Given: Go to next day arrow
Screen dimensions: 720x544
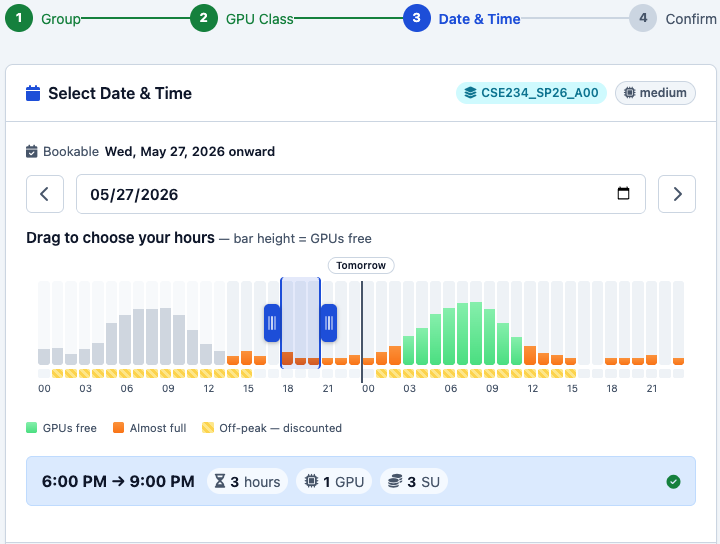Looking at the screenshot, I should [x=677, y=194].
